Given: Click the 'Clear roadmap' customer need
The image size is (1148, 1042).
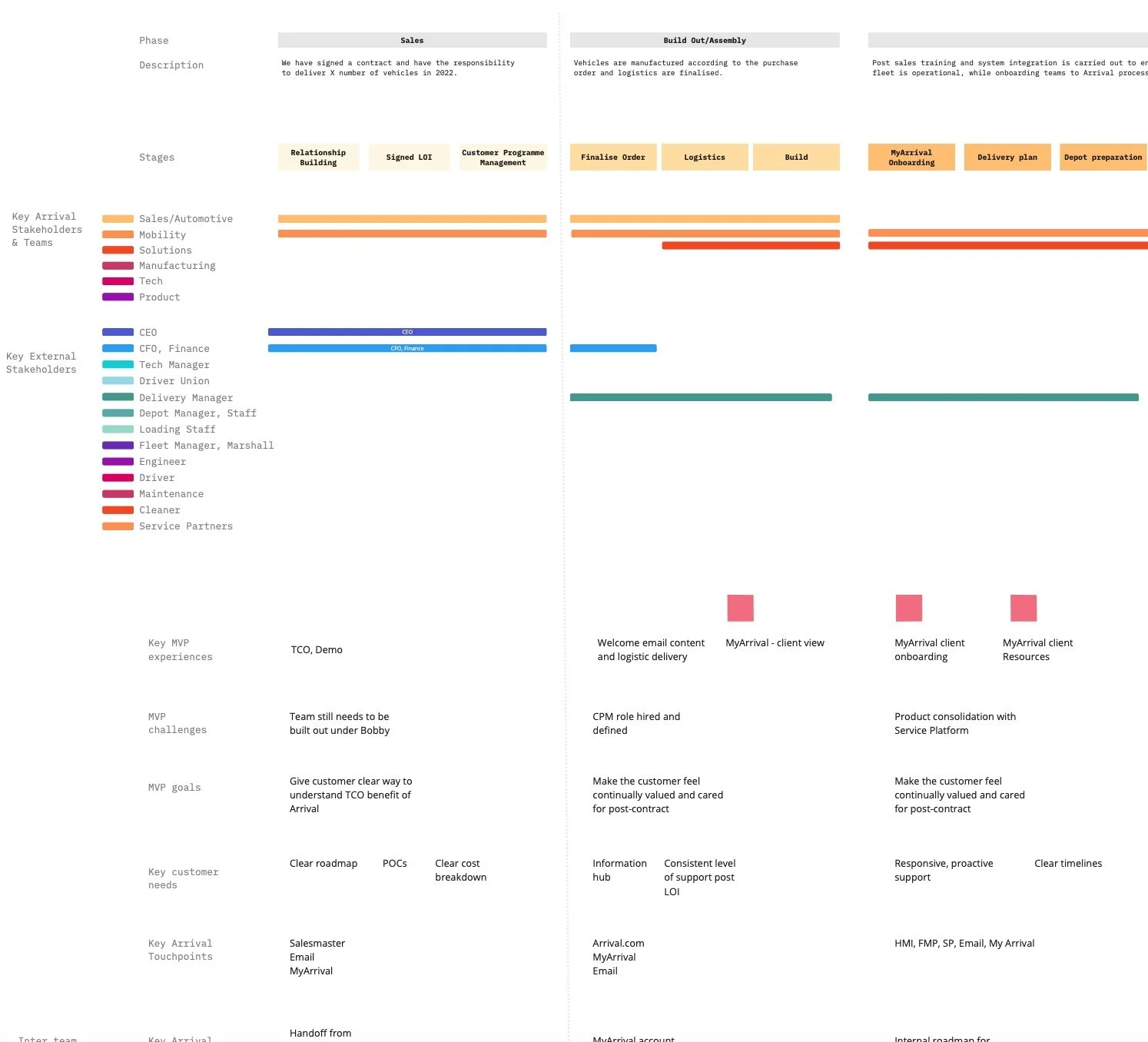Looking at the screenshot, I should (323, 864).
